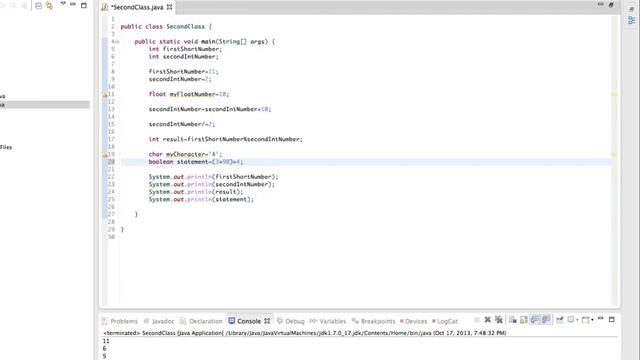Screen dimensions: 640x360
Task: Open Package Explorer view menu triangle
Action: (x=63, y=4)
